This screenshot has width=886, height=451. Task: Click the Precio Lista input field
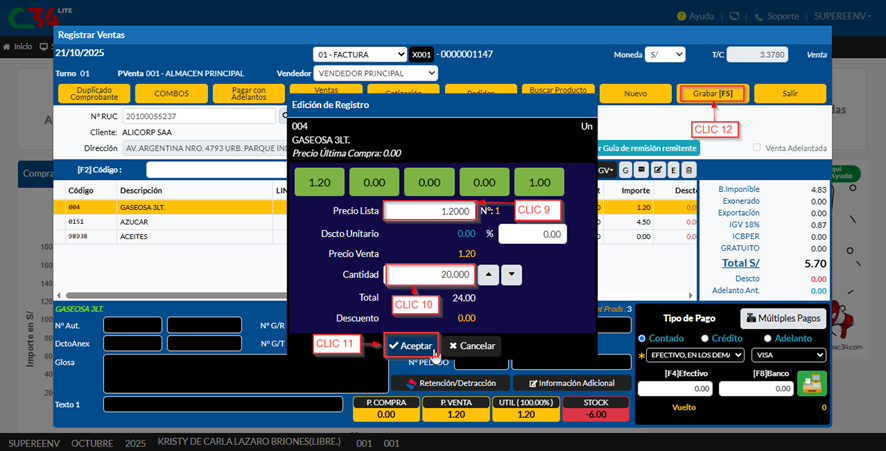click(x=430, y=211)
